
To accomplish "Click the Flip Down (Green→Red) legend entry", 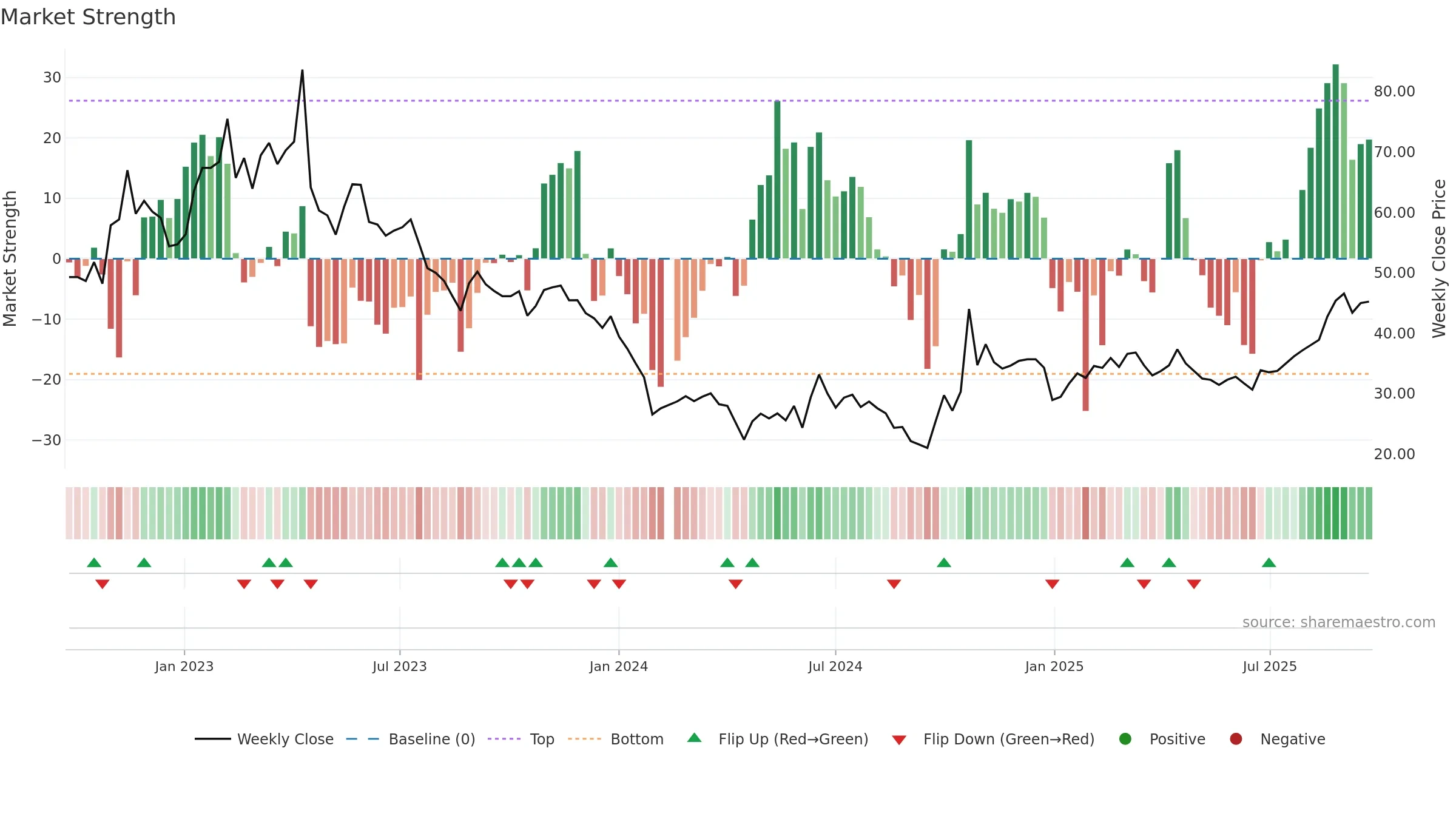I will (x=993, y=739).
